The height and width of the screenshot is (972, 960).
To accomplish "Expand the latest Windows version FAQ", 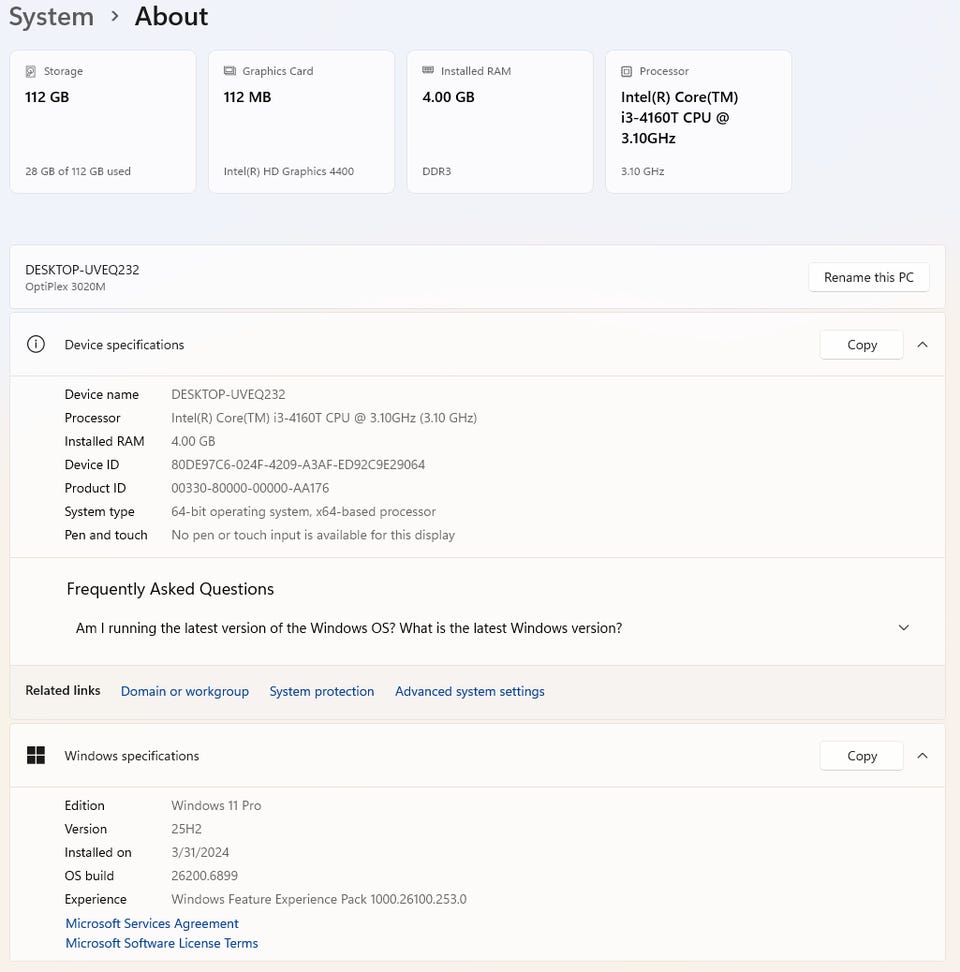I will point(903,628).
